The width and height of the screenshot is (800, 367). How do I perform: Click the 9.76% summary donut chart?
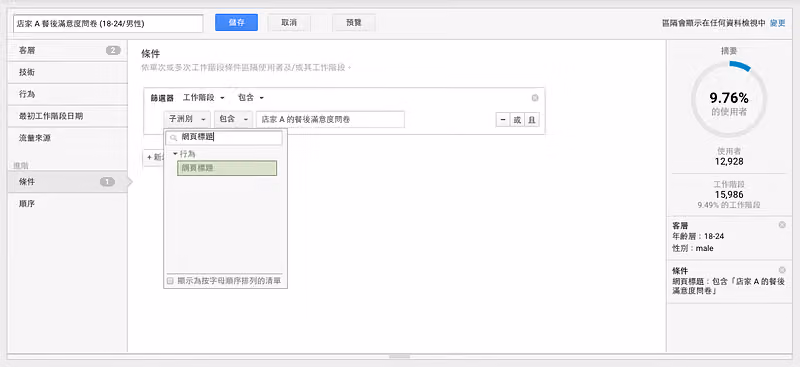tap(729, 99)
